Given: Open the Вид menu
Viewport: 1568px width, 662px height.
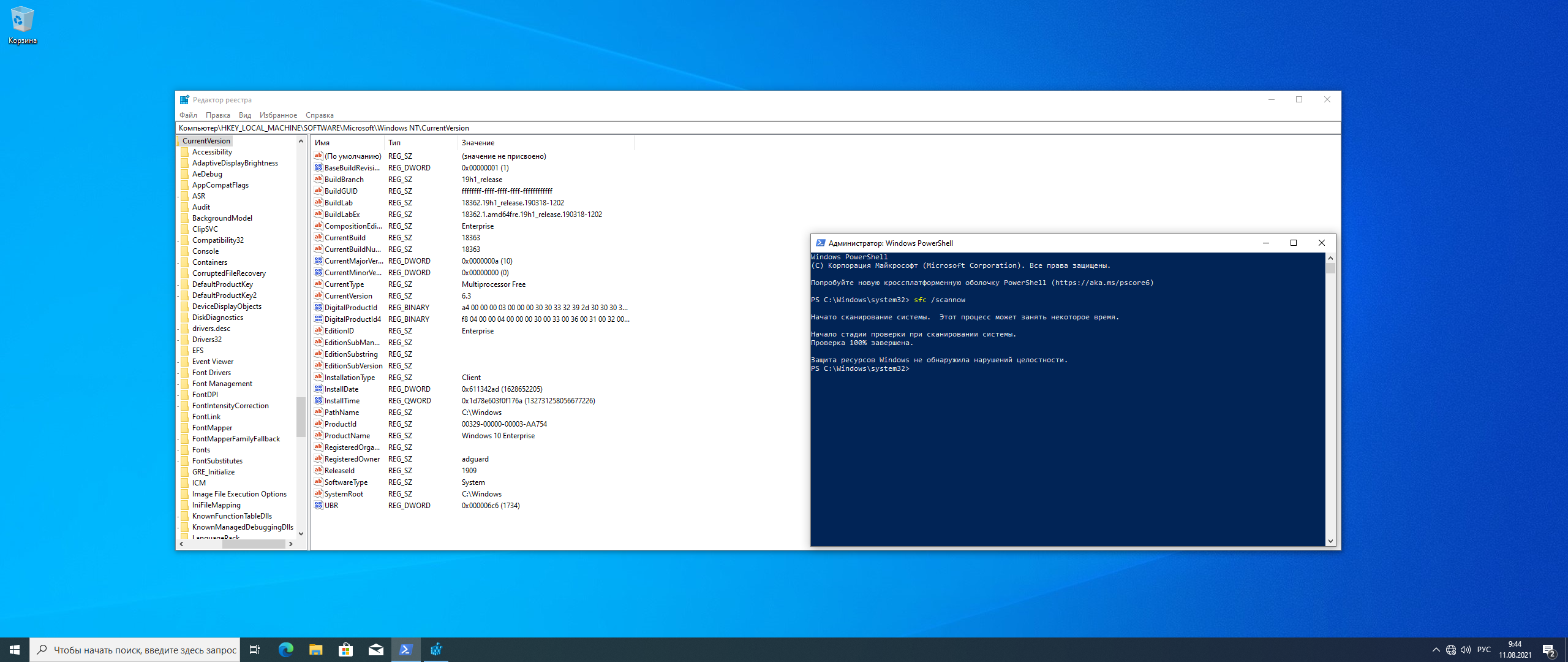Looking at the screenshot, I should tap(245, 115).
